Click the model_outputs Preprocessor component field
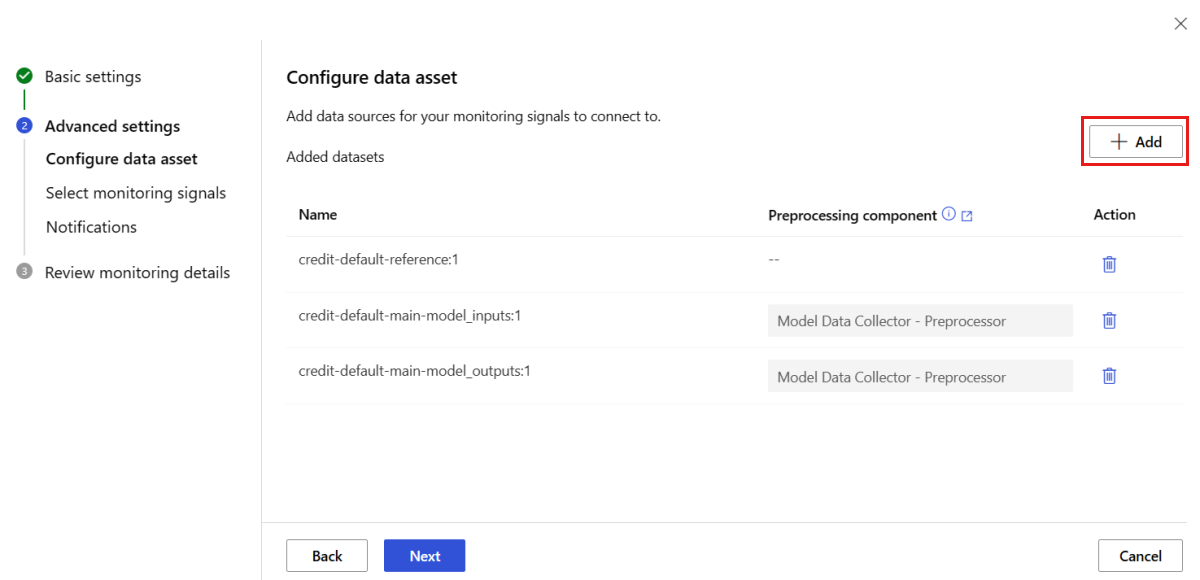The image size is (1200, 580). point(920,377)
